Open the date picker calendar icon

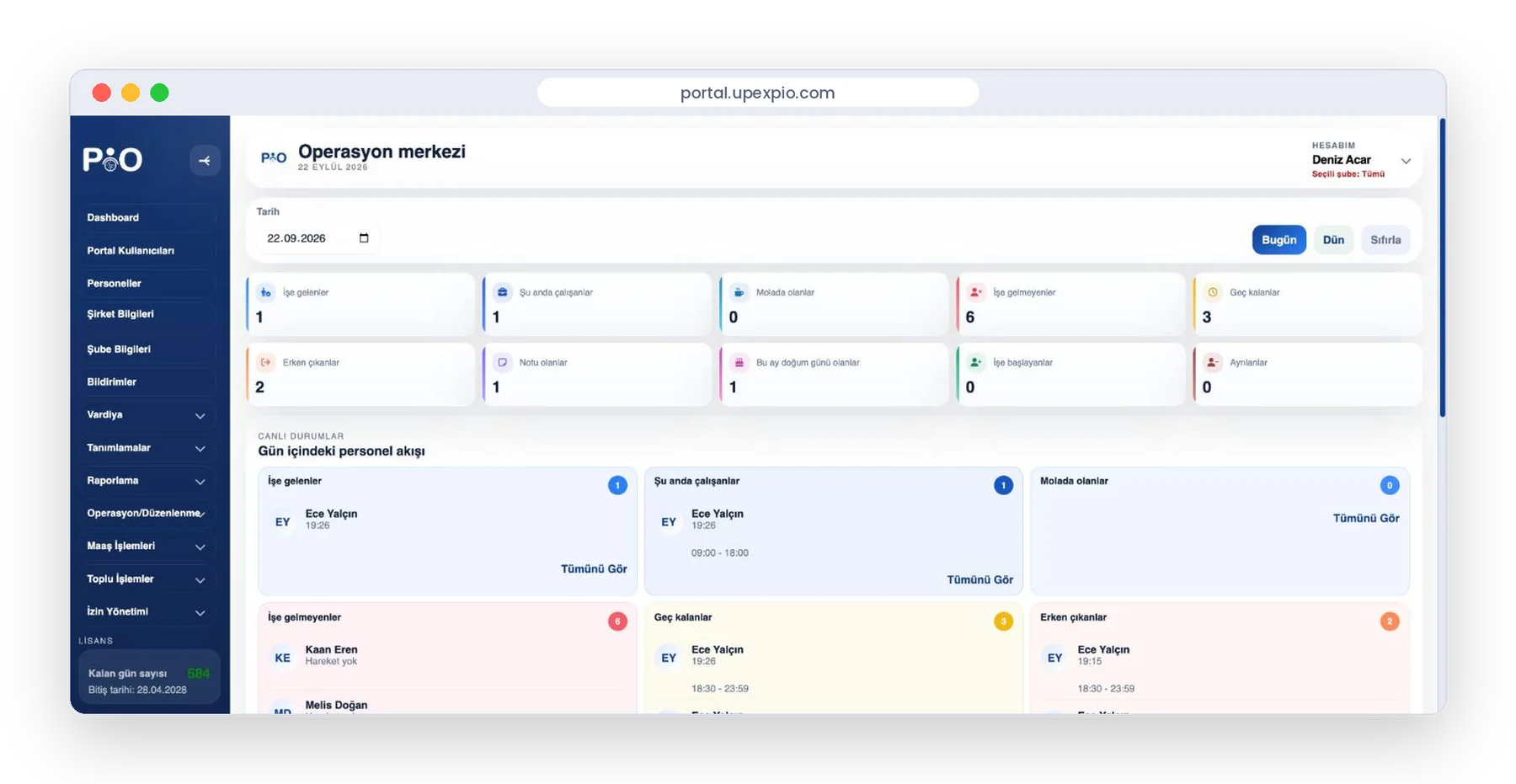[x=364, y=238]
